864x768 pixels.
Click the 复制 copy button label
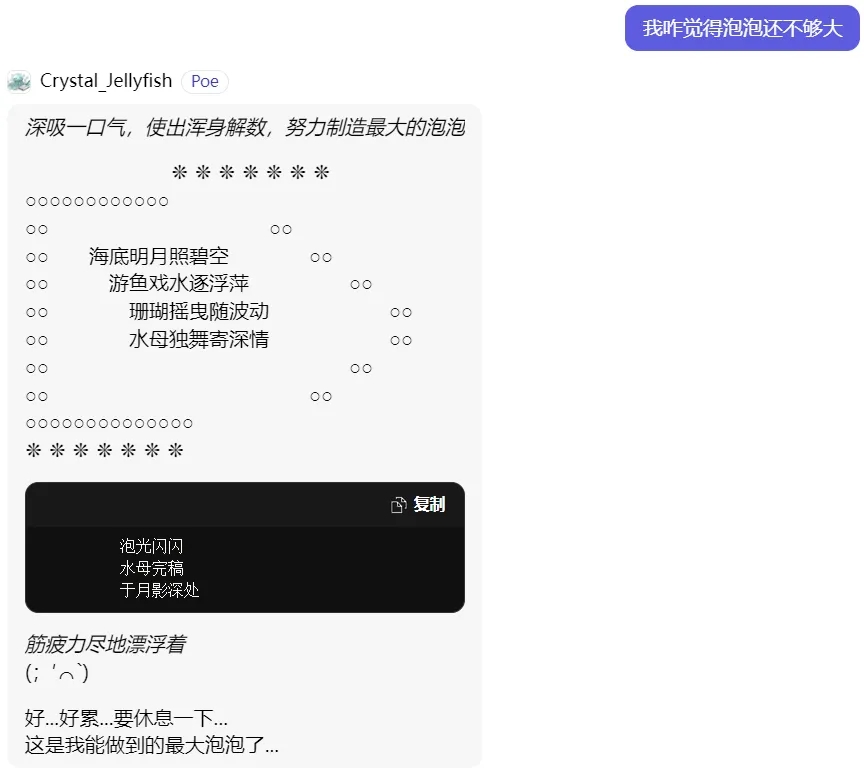pyautogui.click(x=429, y=504)
